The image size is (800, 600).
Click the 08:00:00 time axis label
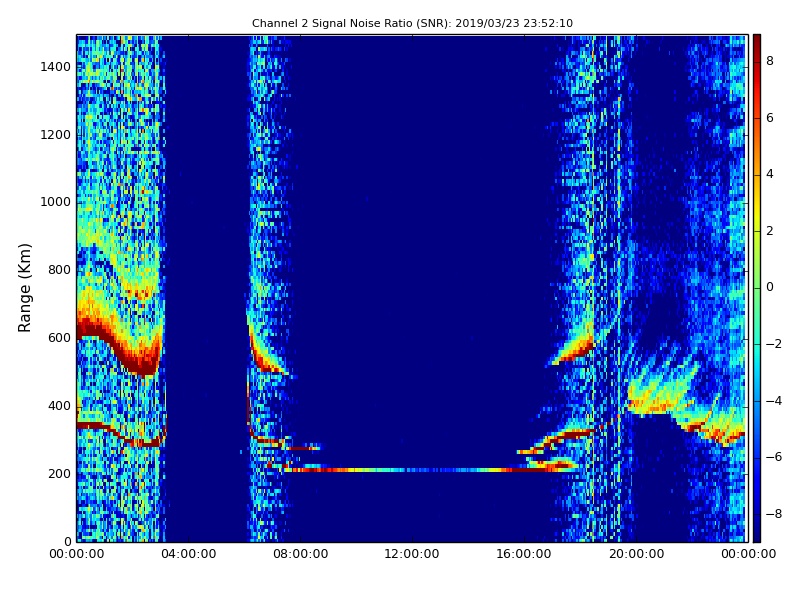click(x=301, y=554)
